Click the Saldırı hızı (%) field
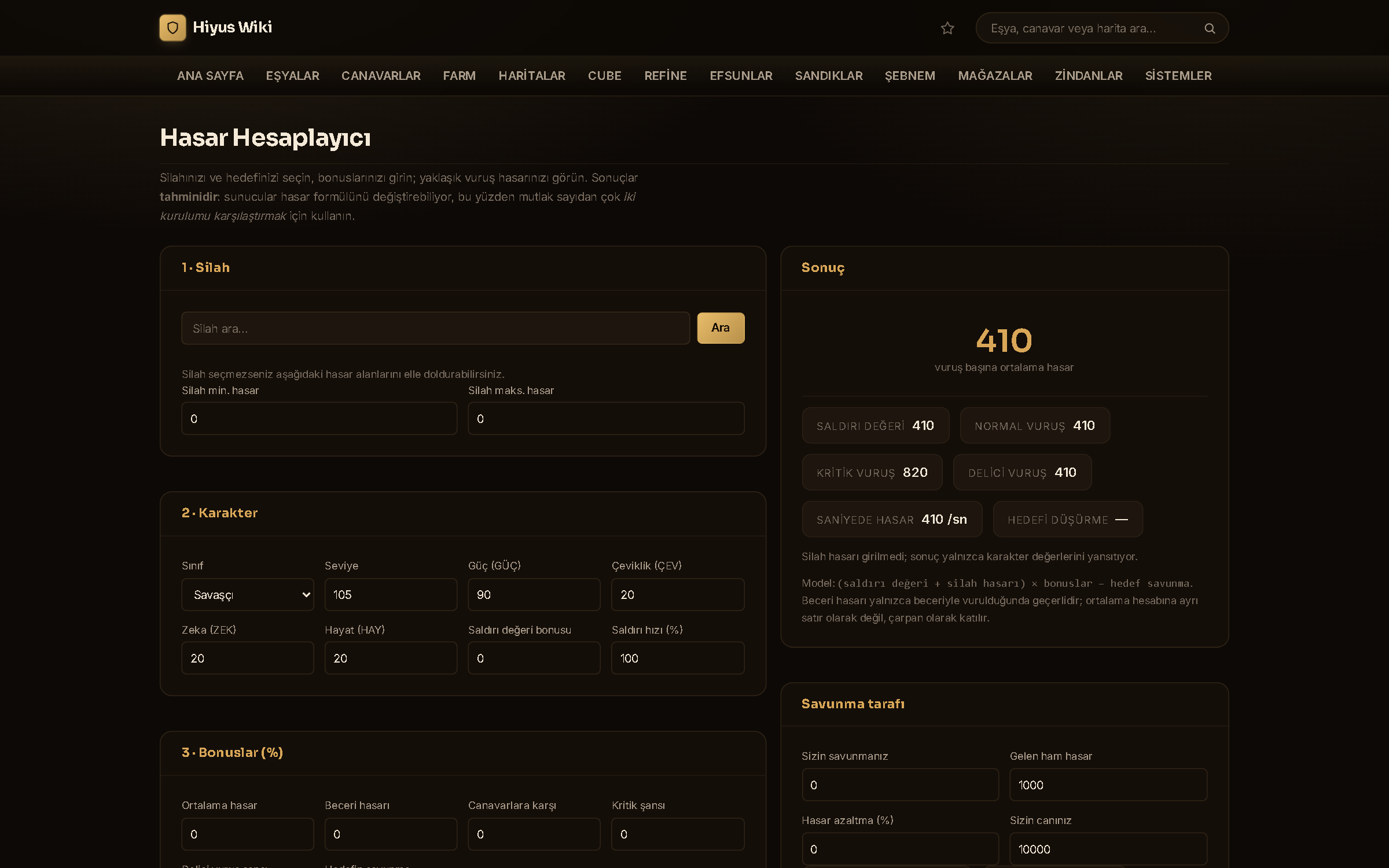Image resolution: width=1389 pixels, height=868 pixels. click(678, 658)
